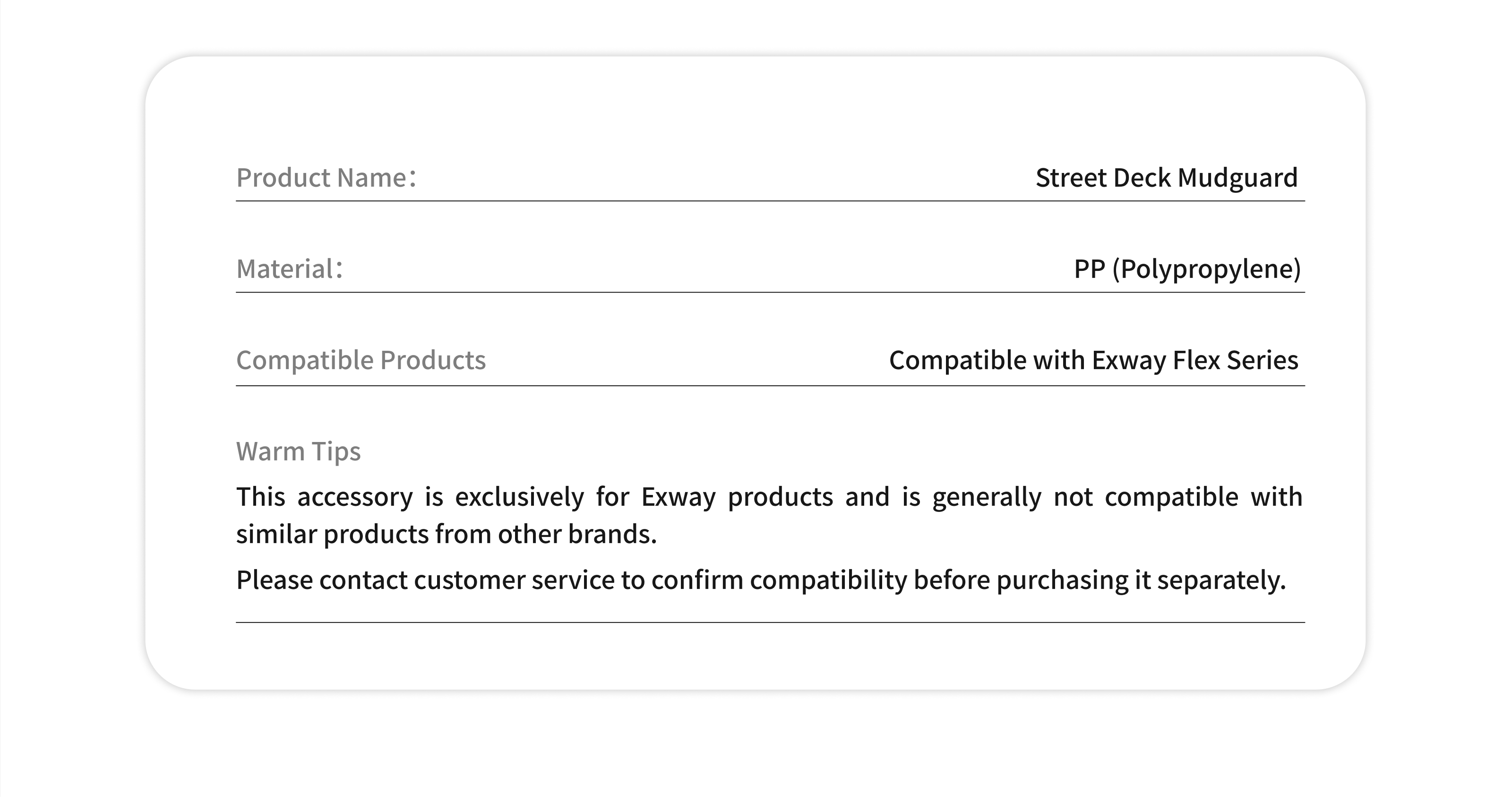
Task: Click the word 'exclusively' in the tips paragraph
Action: point(519,497)
